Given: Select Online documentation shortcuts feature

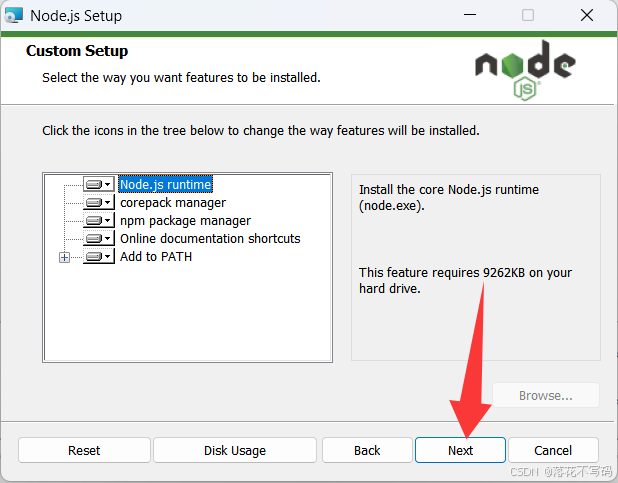Looking at the screenshot, I should [210, 239].
